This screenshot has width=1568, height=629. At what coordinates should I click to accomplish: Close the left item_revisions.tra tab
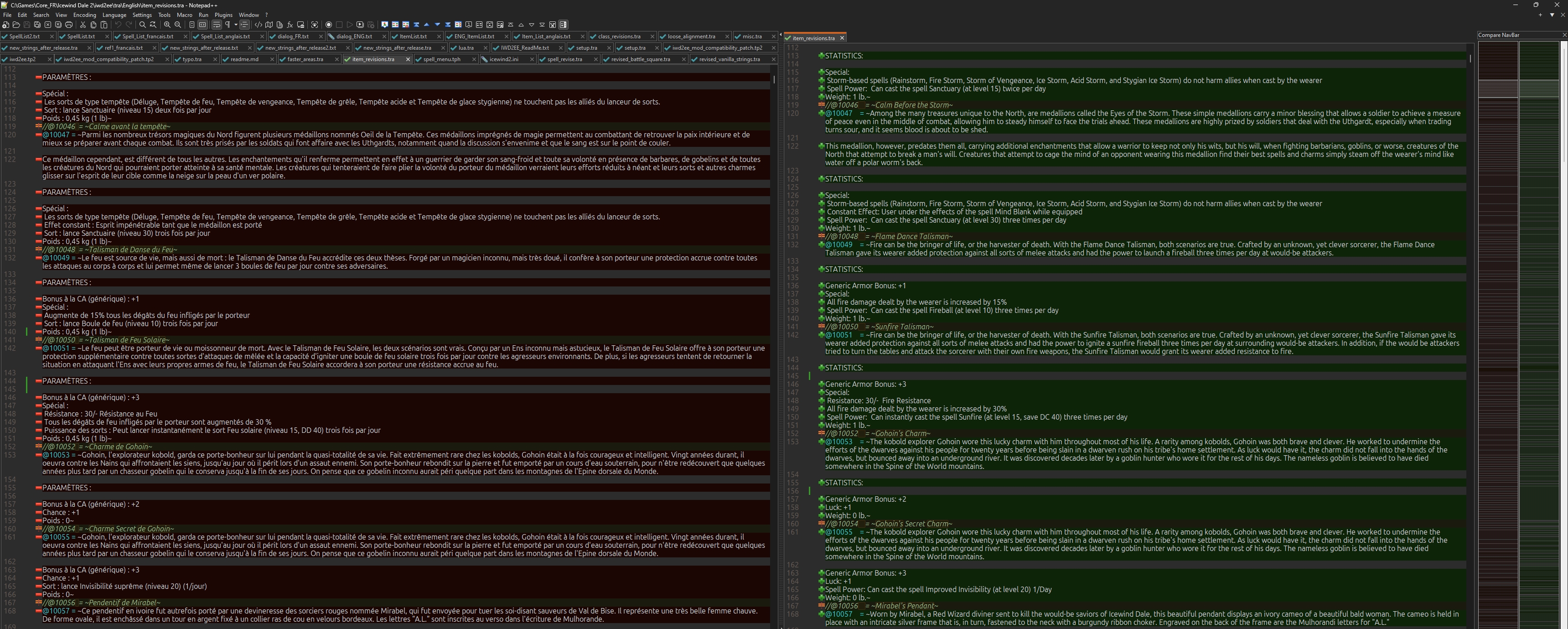click(408, 59)
